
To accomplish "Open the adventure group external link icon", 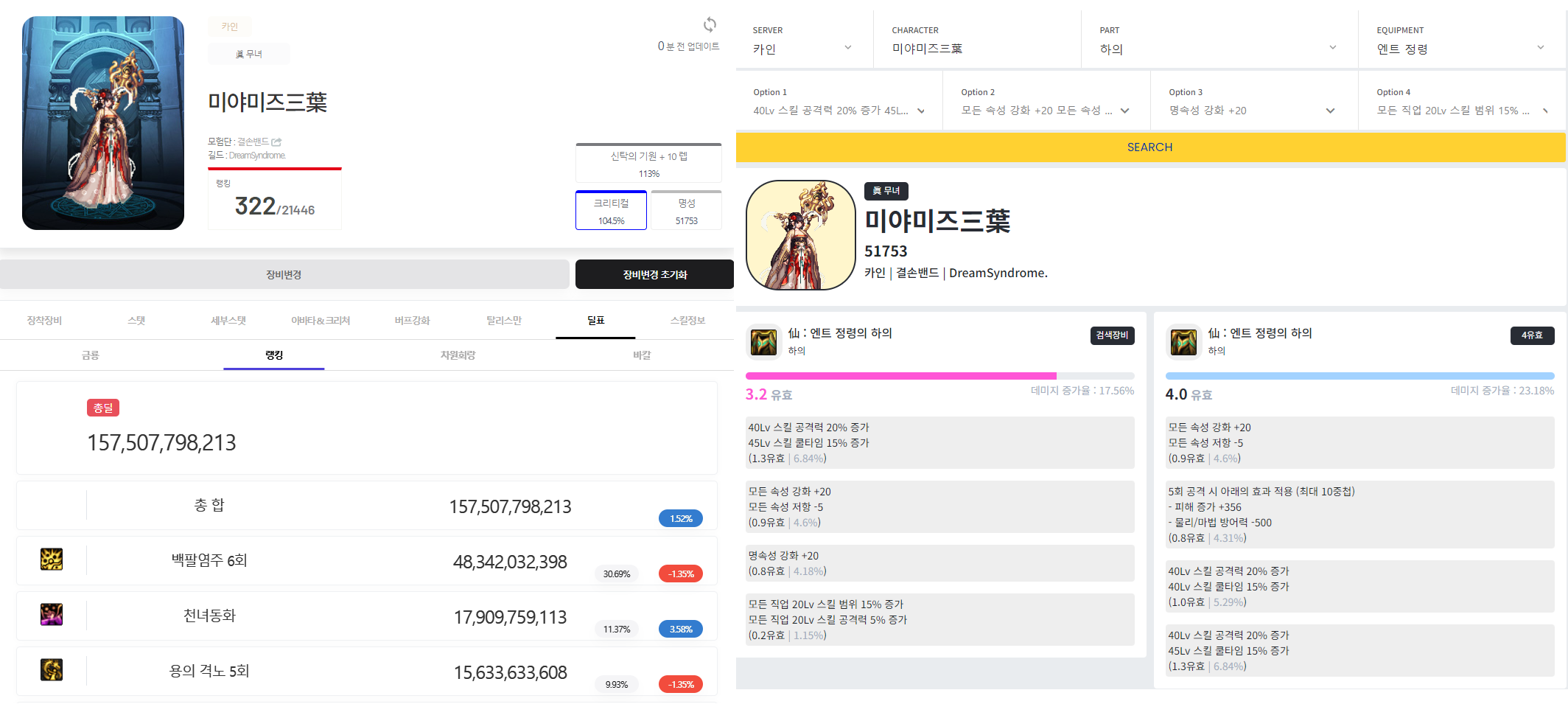I will [x=276, y=142].
